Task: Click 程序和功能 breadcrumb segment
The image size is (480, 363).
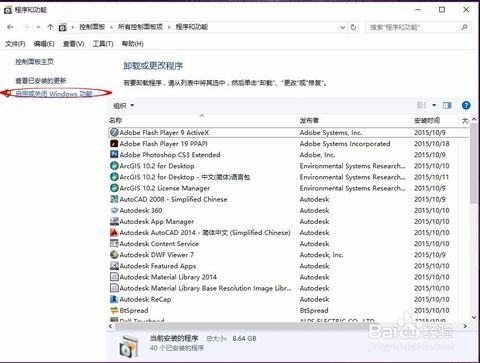Action: pos(192,27)
